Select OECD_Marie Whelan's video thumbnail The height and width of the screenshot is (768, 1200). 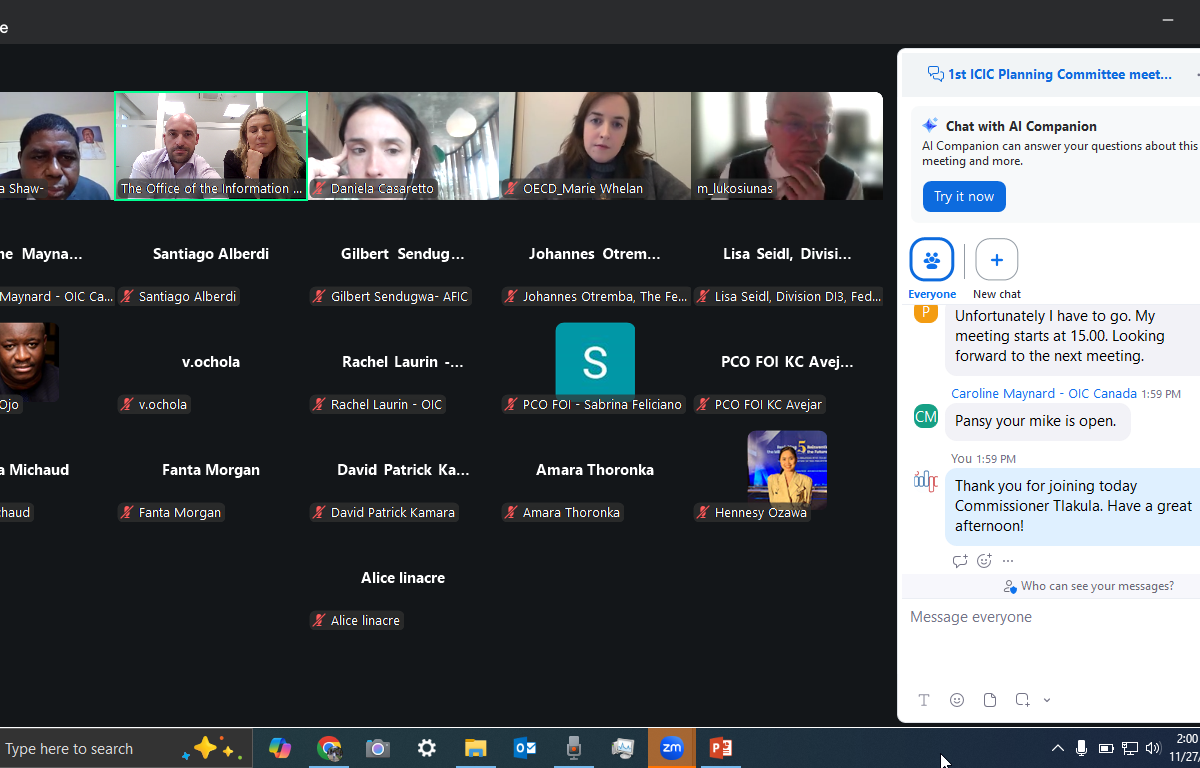coord(595,146)
